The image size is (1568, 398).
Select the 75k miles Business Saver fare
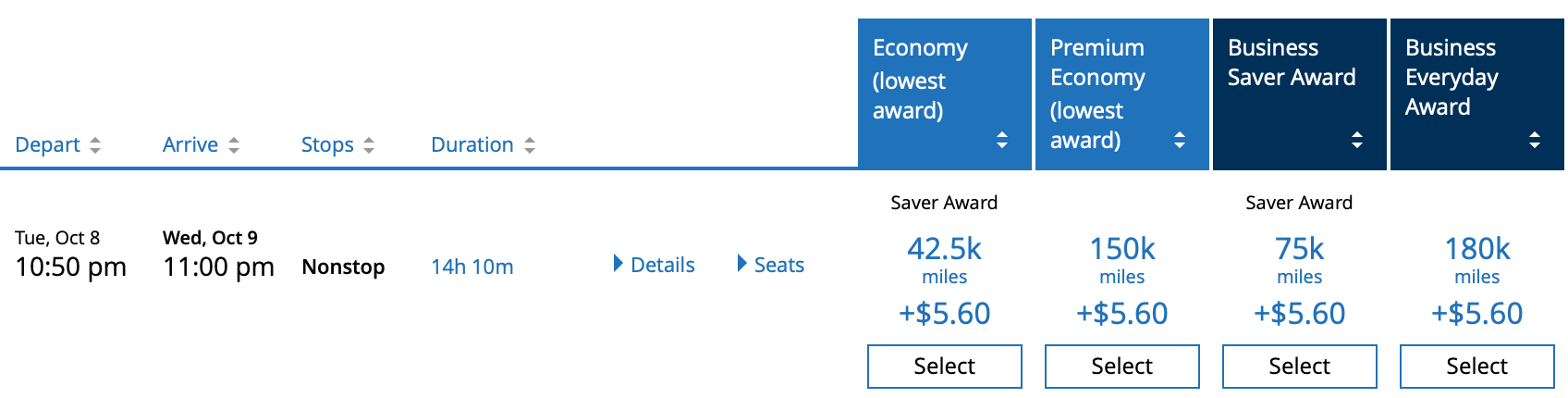coord(1299,367)
